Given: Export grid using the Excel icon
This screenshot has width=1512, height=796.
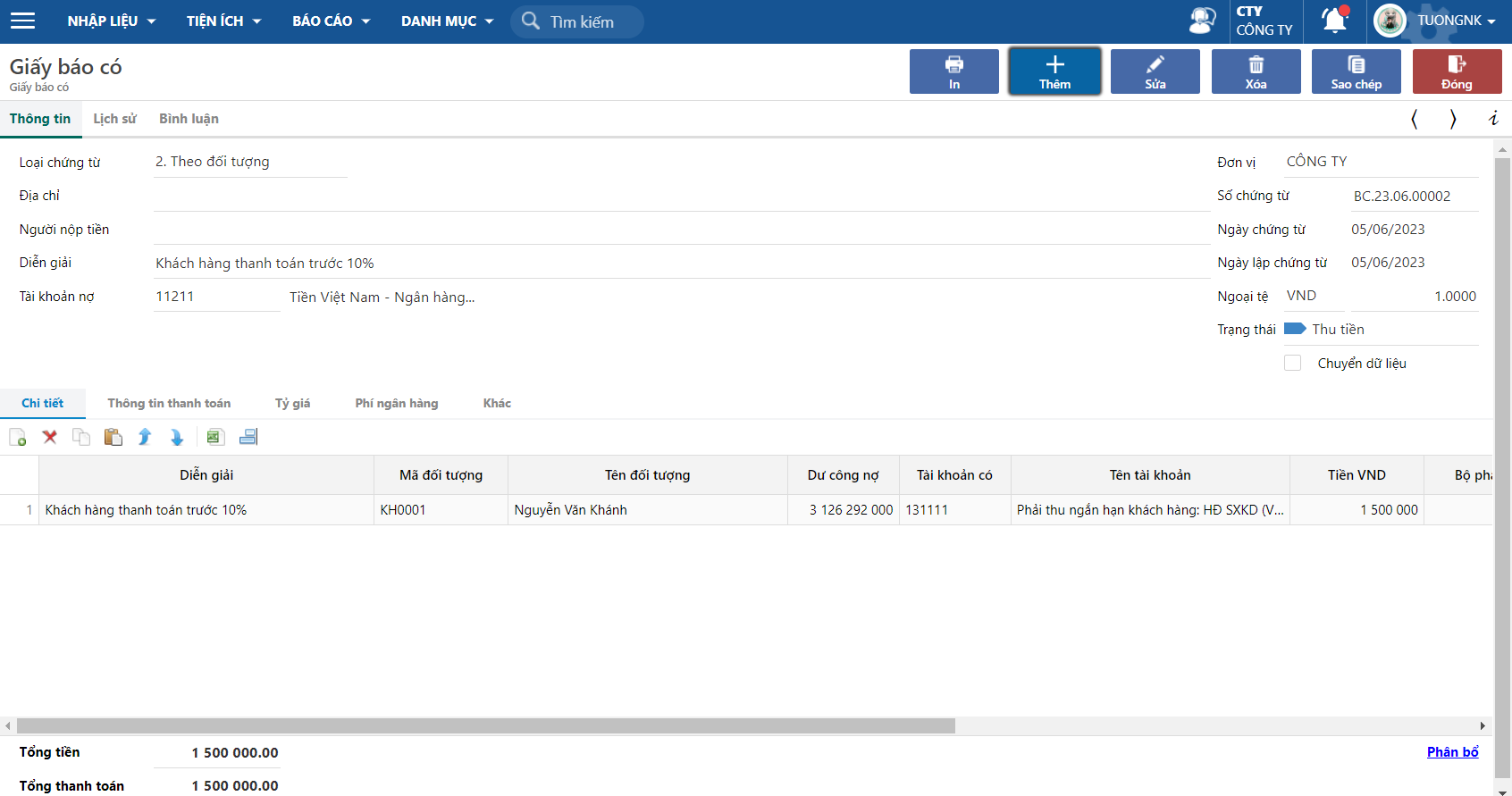Looking at the screenshot, I should [214, 437].
